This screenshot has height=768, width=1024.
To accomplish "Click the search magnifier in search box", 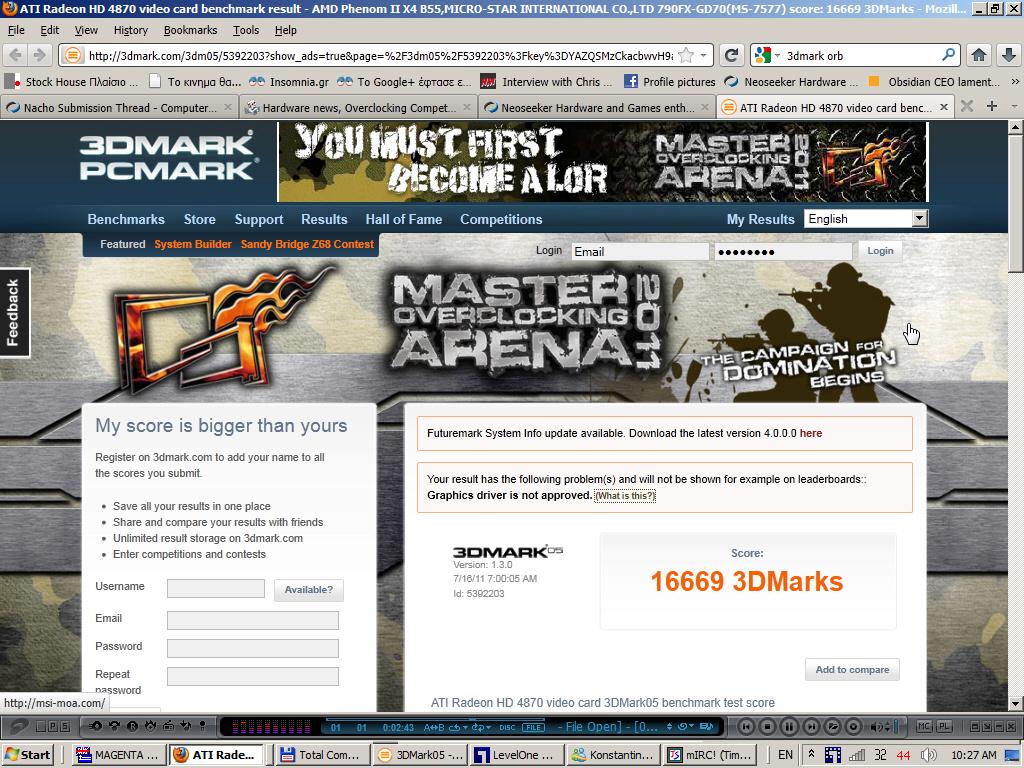I will click(948, 56).
